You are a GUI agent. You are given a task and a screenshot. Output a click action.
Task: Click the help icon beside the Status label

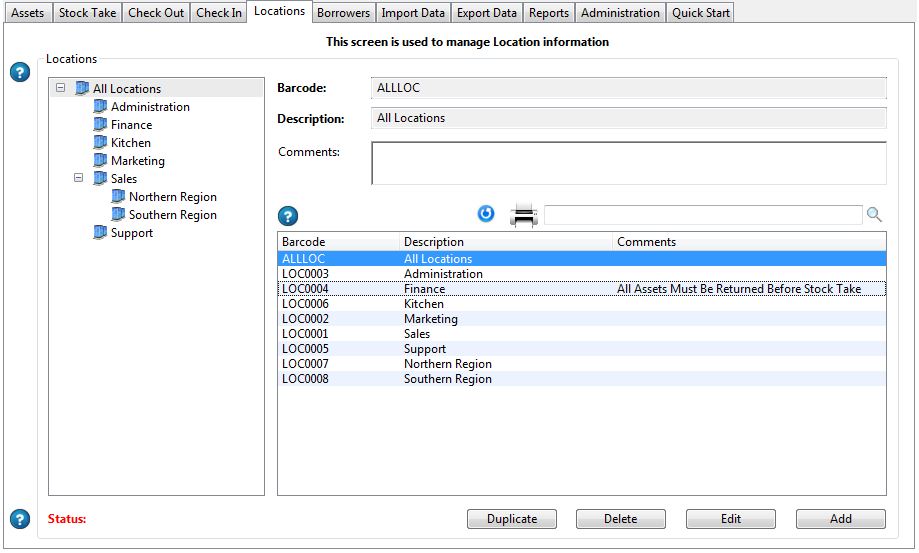[19, 519]
